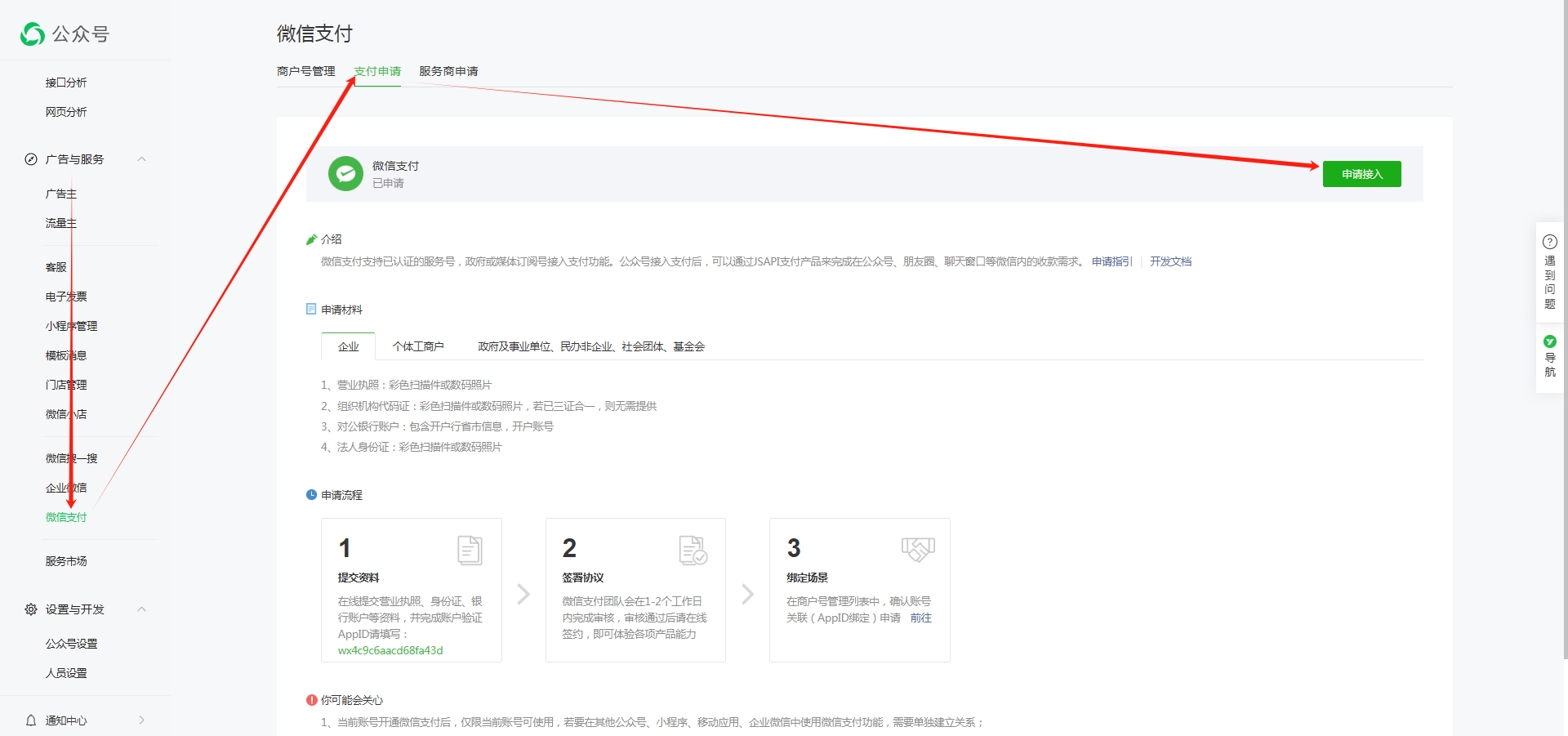Switch to the 商户号管理 tab
The image size is (1568, 736).
tap(306, 71)
